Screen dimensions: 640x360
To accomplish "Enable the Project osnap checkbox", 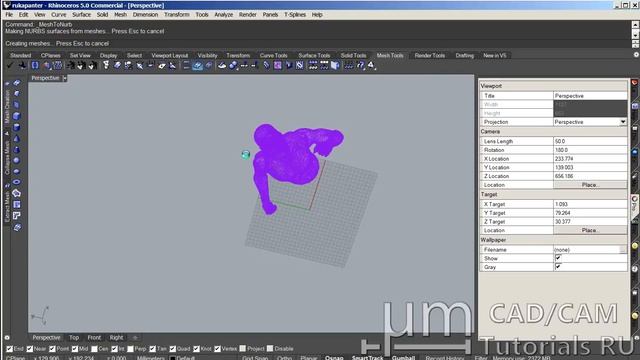I will tap(243, 349).
